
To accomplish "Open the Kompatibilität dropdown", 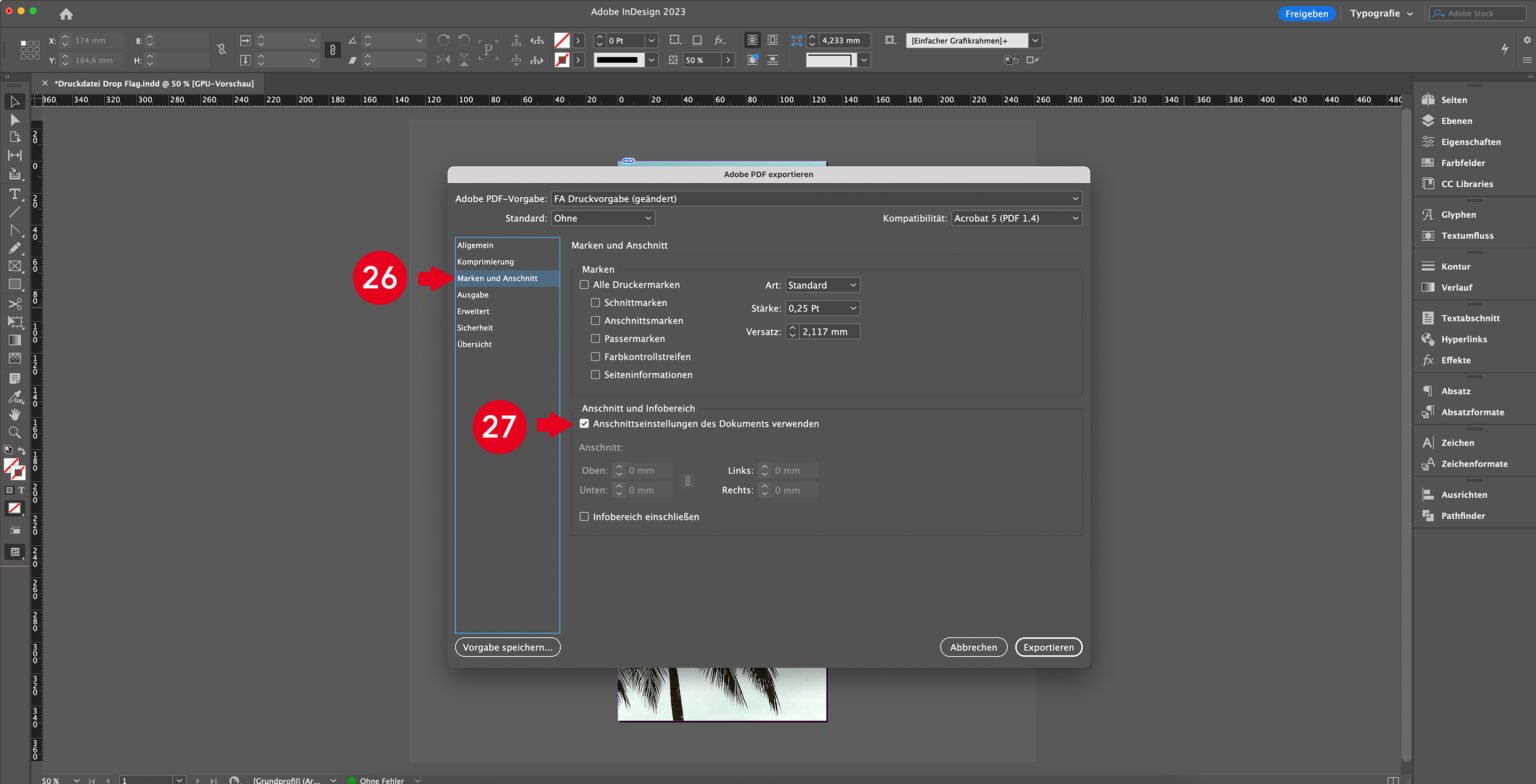I will (1016, 218).
